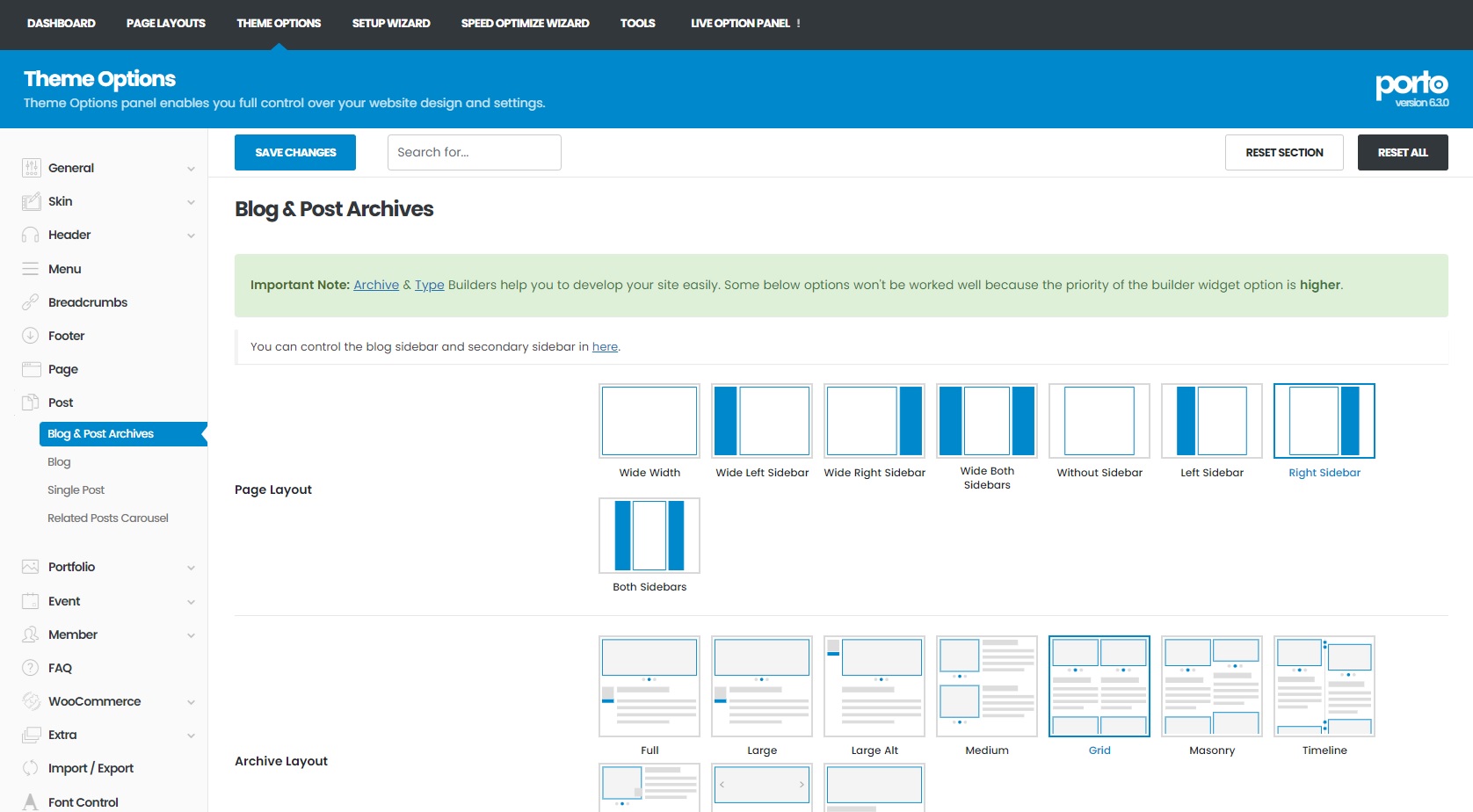This screenshot has height=812, width=1473.
Task: Click the Skin paint icon in sidebar
Action: coord(31,201)
